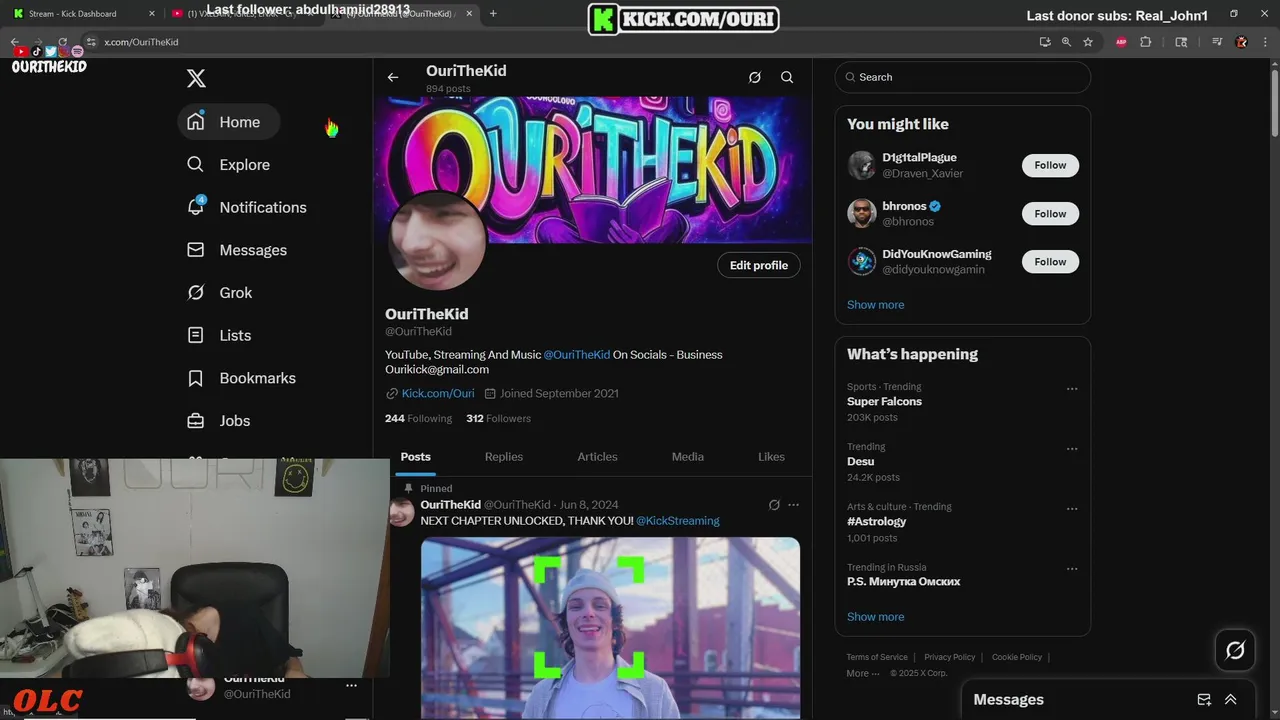Screen dimensions: 1280x720
Task: Open options dots for Super Falcons trend
Action: tap(1072, 389)
